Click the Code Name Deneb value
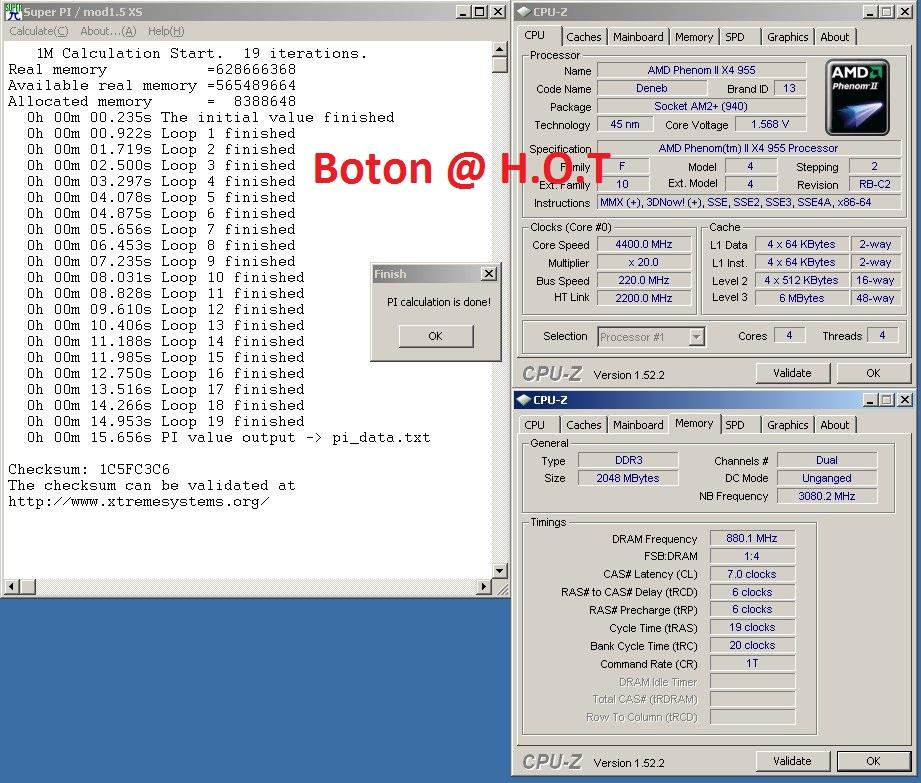921x783 pixels. pyautogui.click(x=651, y=89)
